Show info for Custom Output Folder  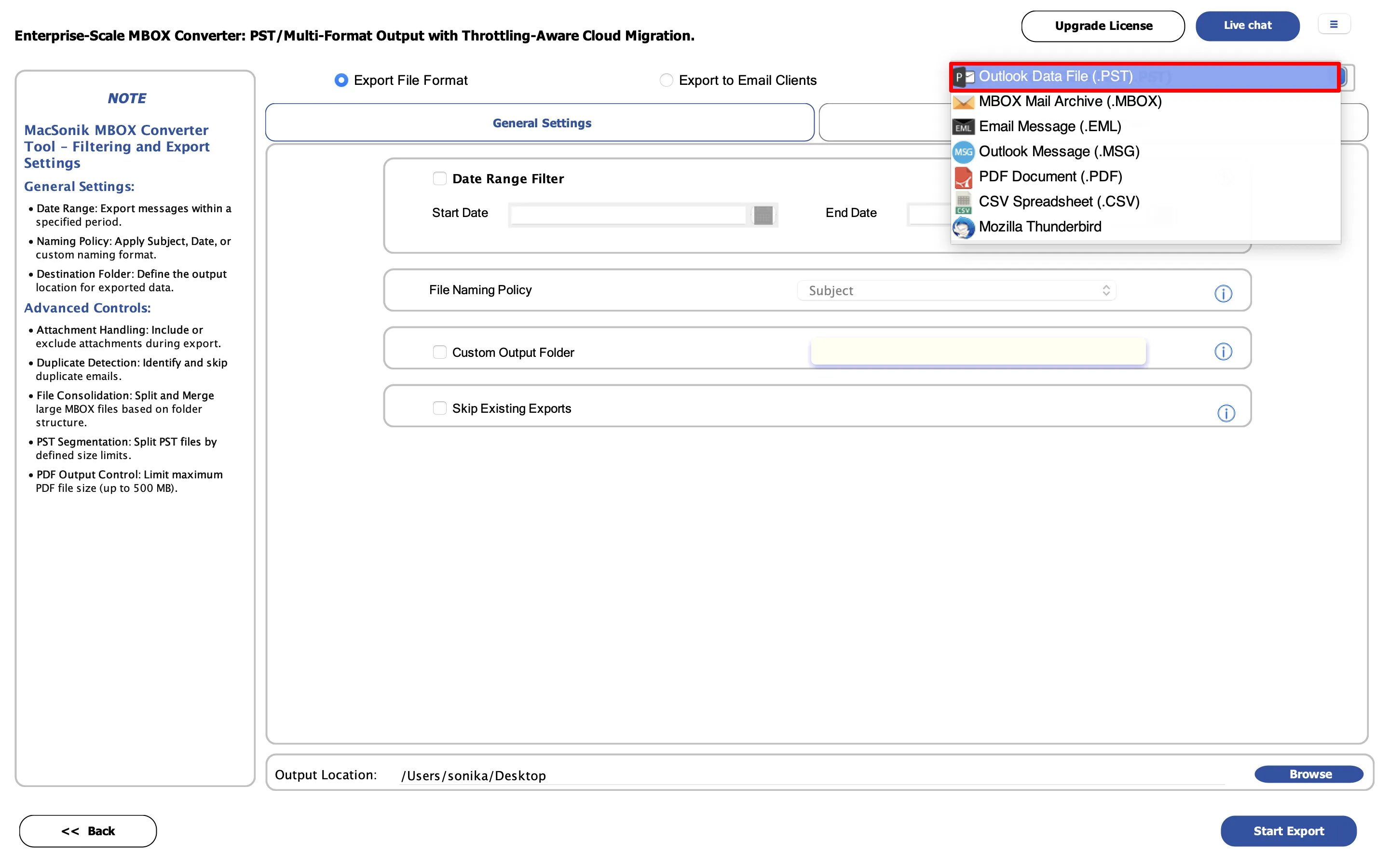(x=1223, y=352)
